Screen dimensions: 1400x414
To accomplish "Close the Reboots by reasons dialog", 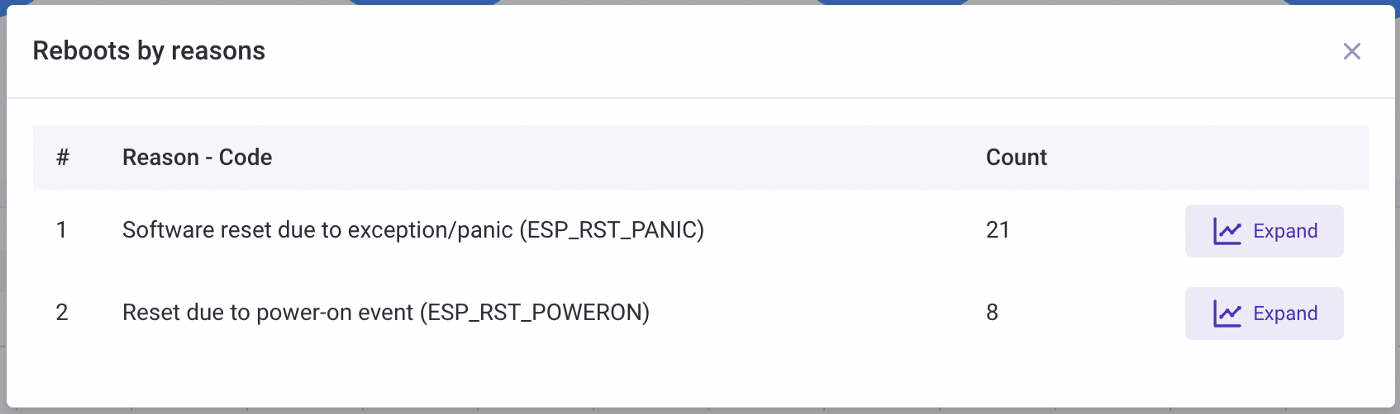I will [1352, 52].
